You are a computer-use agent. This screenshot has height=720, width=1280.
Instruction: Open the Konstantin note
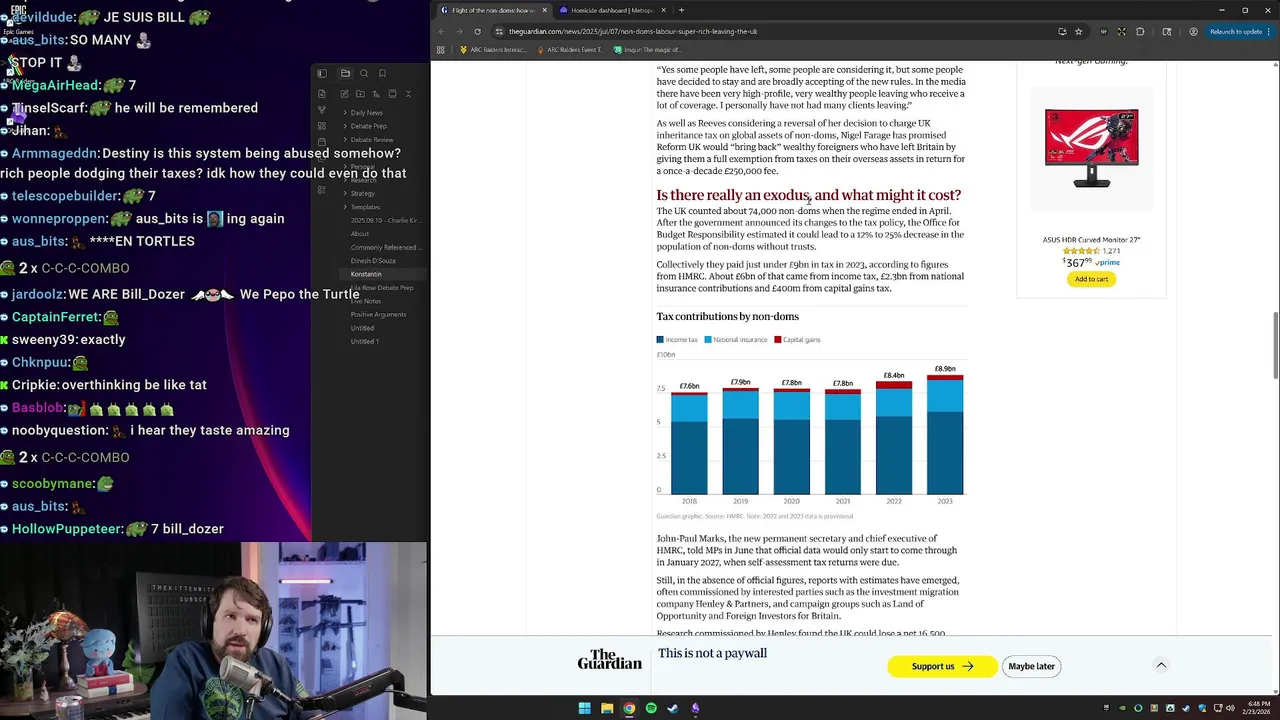click(366, 274)
